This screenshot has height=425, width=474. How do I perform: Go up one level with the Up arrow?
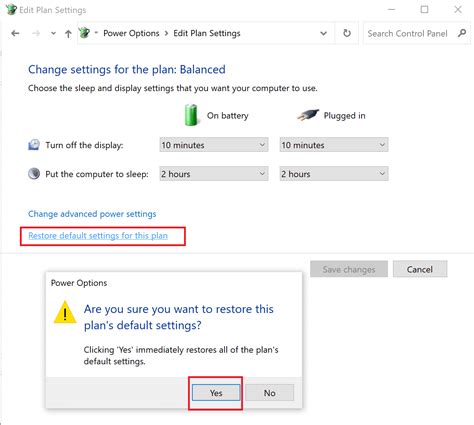coord(68,33)
